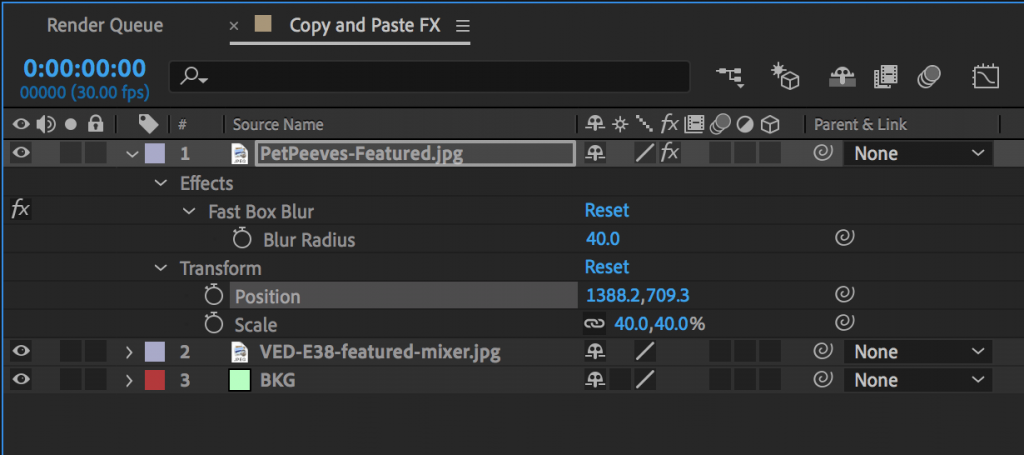1024x455 pixels.
Task: Click the Position stopwatch
Action: click(x=214, y=296)
